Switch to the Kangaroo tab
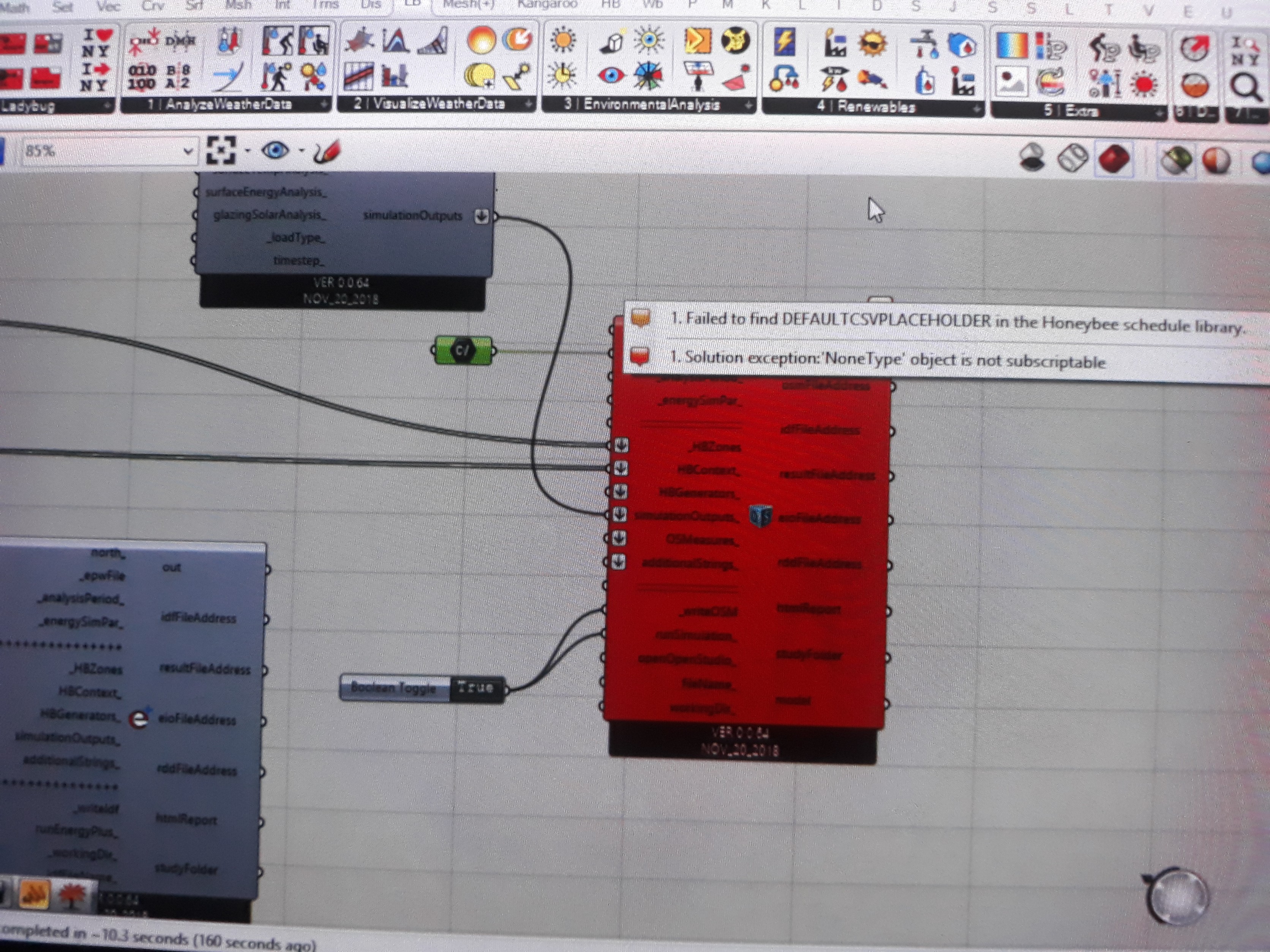Screen dimensions: 1270x952 click(x=547, y=4)
